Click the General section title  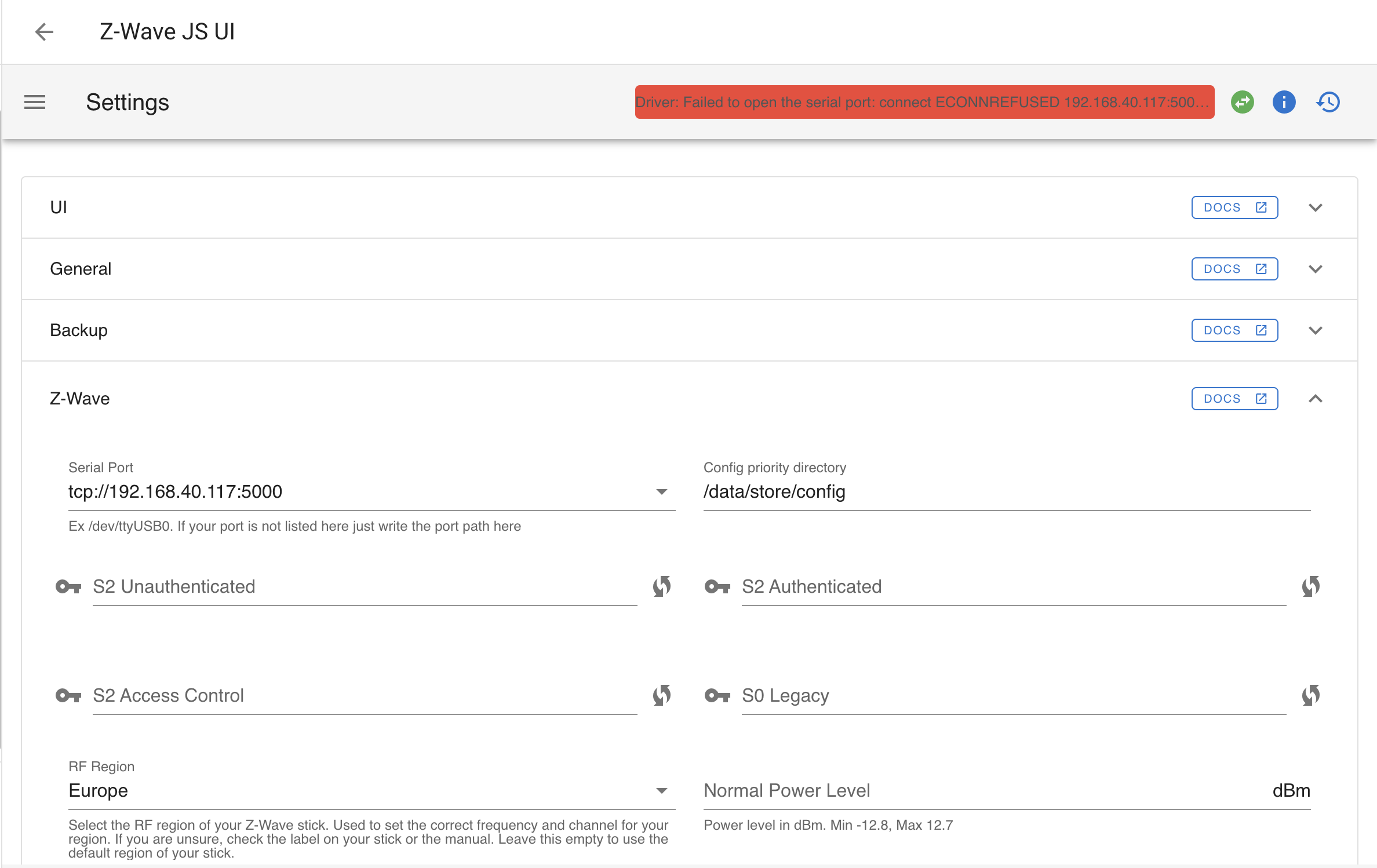81,269
